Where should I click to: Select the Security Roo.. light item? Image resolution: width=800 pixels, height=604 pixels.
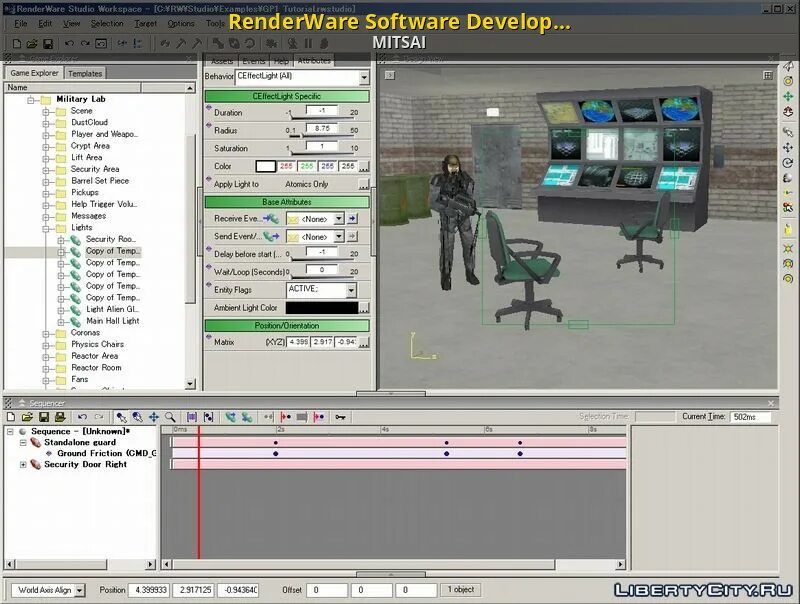[x=110, y=239]
